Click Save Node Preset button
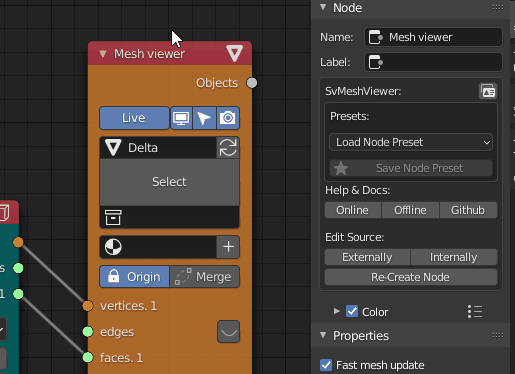Viewport: 515px width, 374px height. [411, 168]
